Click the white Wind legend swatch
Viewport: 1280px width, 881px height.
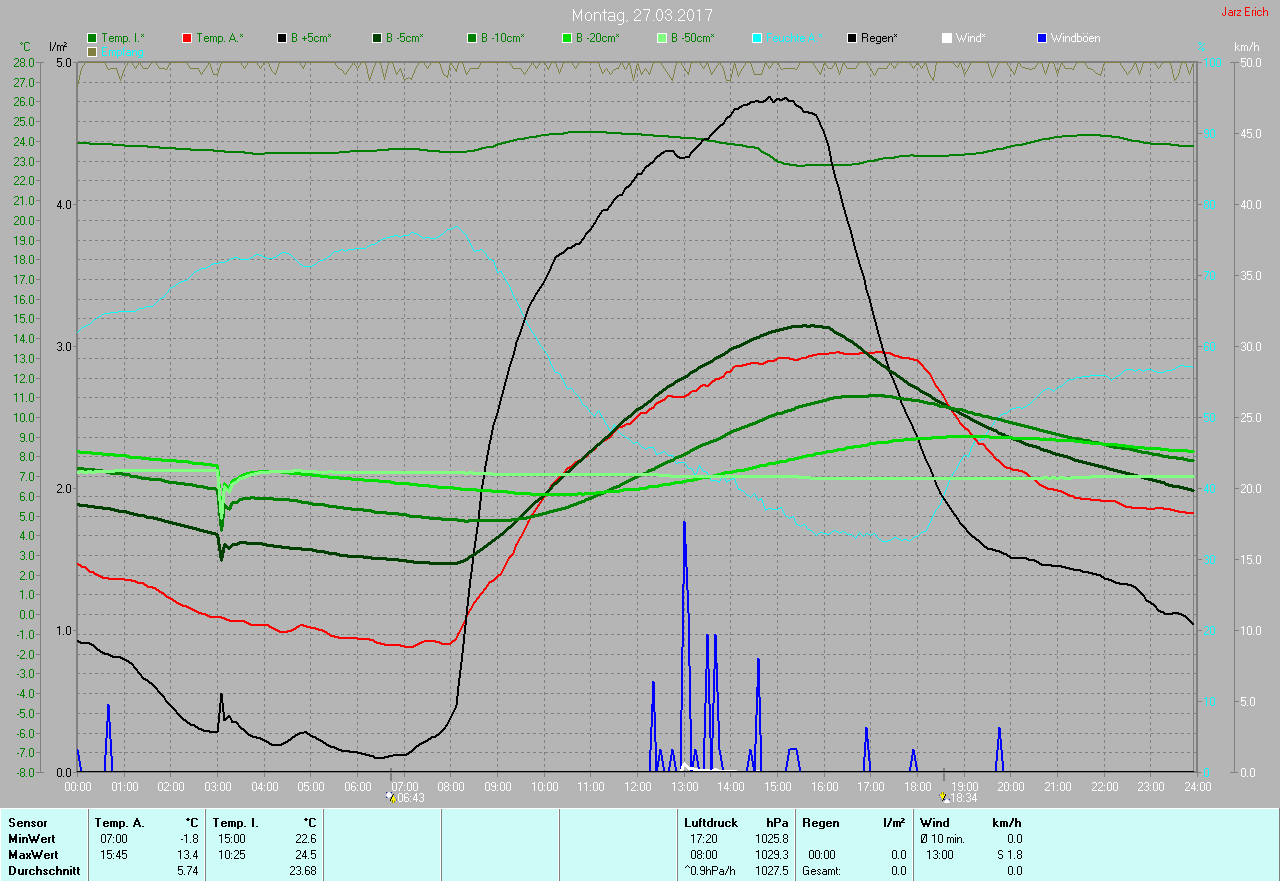(946, 38)
